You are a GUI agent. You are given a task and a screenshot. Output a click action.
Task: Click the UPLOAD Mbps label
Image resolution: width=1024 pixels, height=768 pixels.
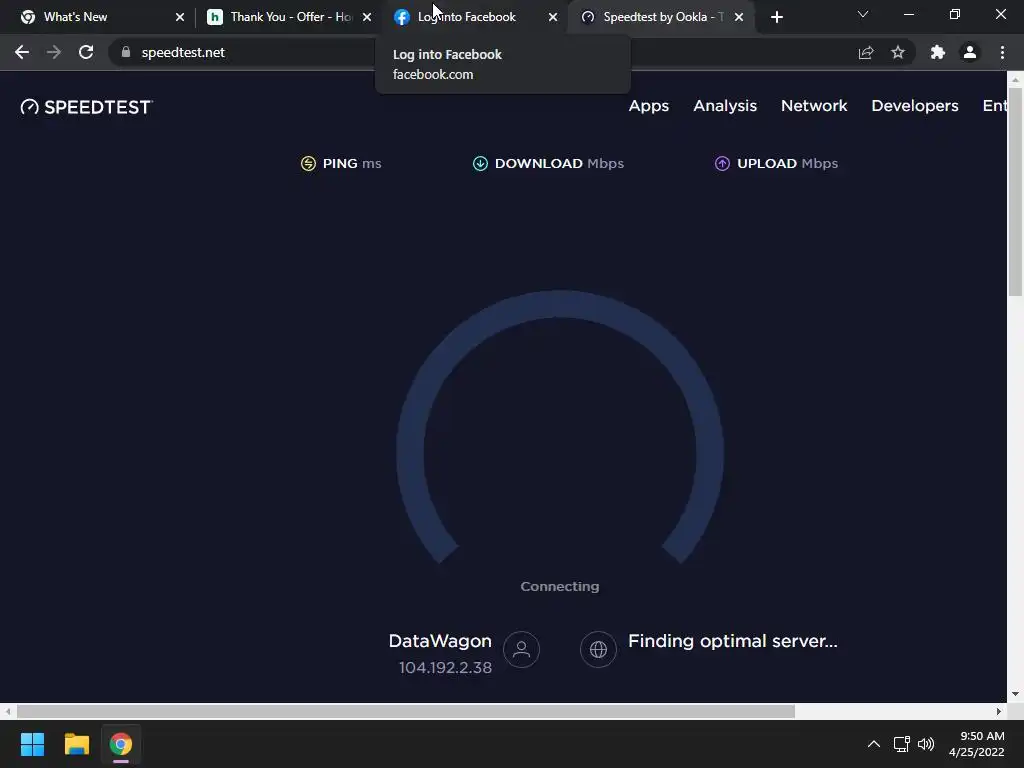[787, 163]
